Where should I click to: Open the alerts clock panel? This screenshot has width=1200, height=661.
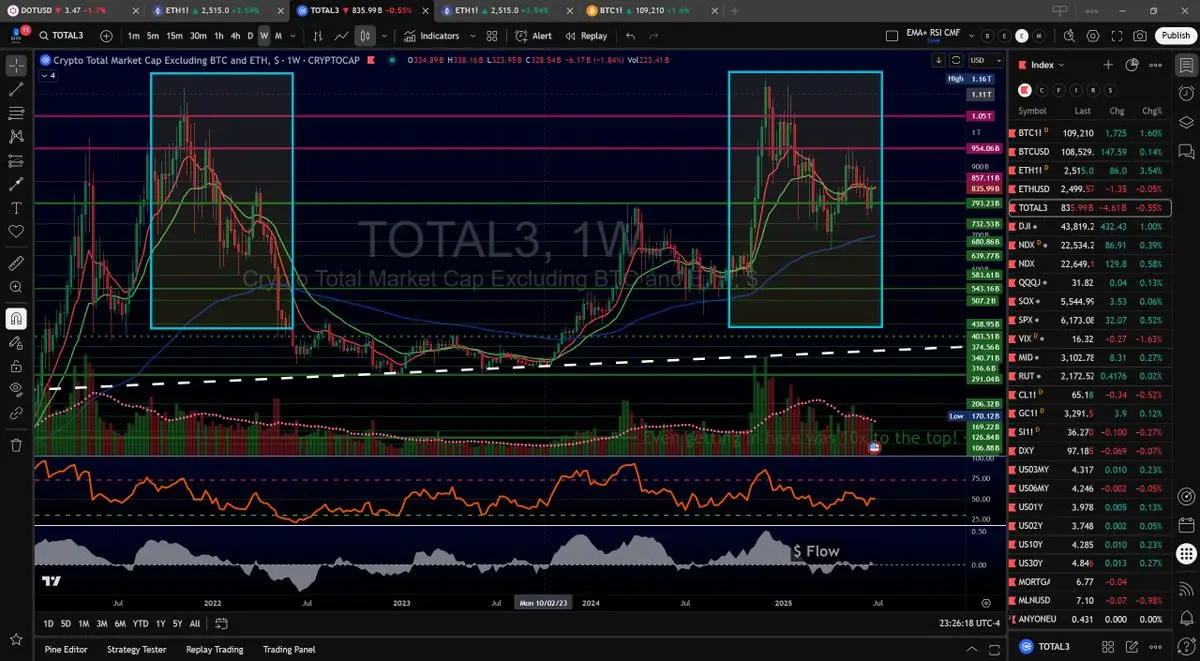[1186, 94]
